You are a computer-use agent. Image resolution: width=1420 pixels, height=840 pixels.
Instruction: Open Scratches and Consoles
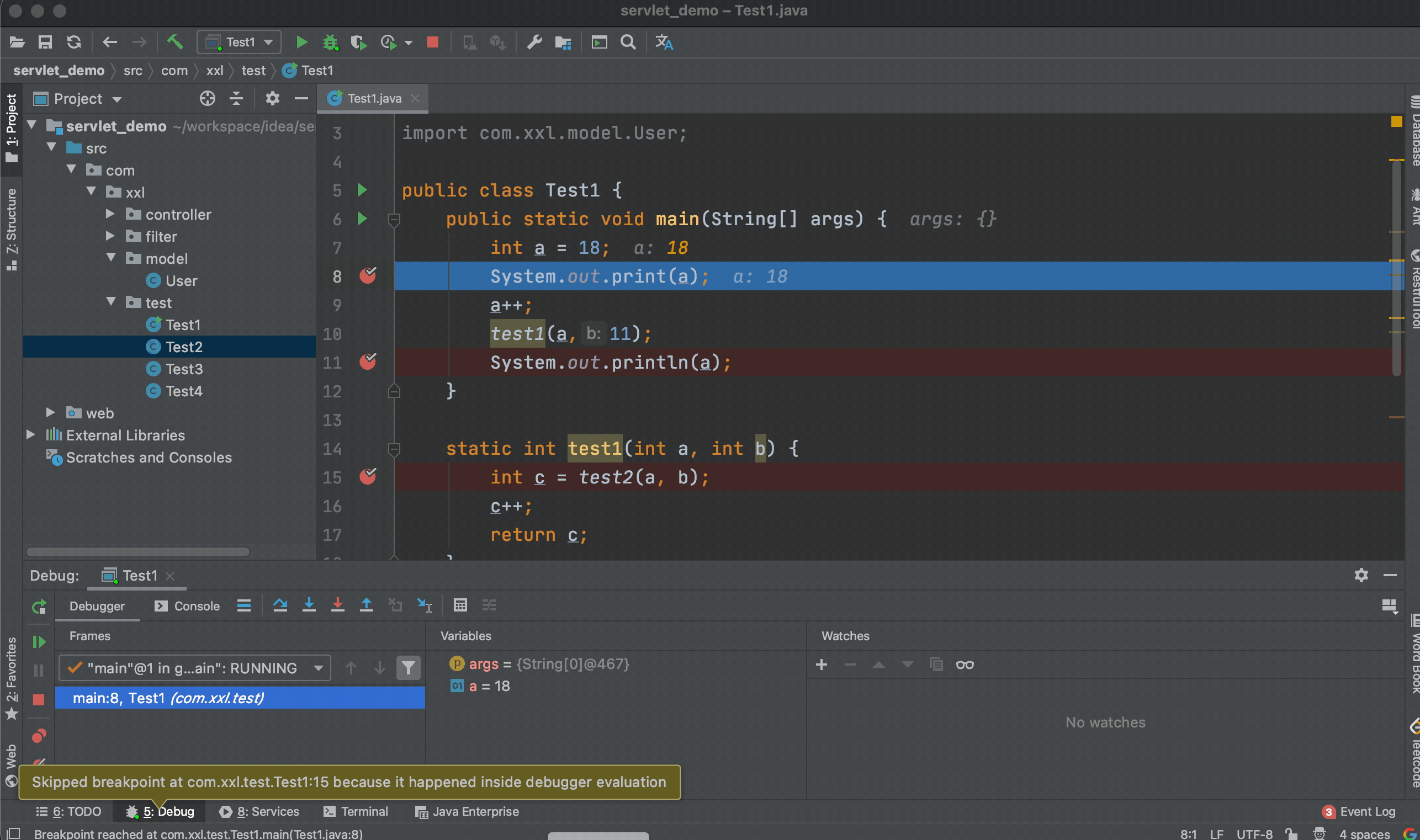tap(149, 458)
